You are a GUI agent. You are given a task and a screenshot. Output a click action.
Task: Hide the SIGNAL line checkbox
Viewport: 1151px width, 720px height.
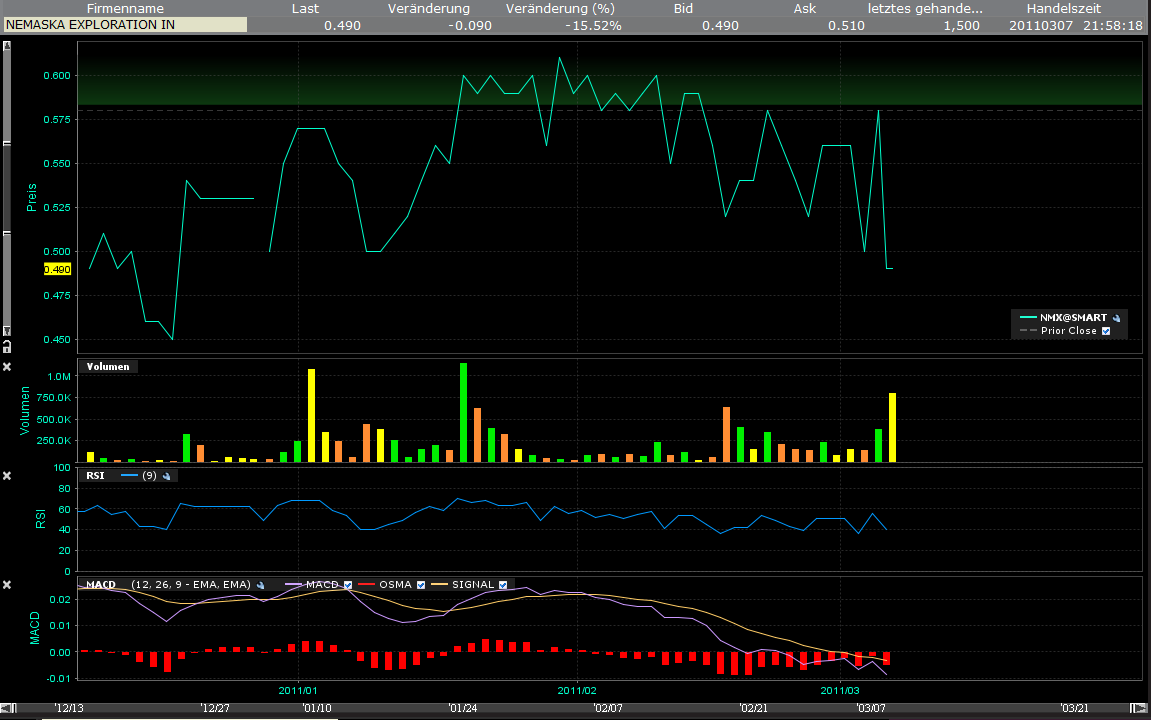pos(503,584)
